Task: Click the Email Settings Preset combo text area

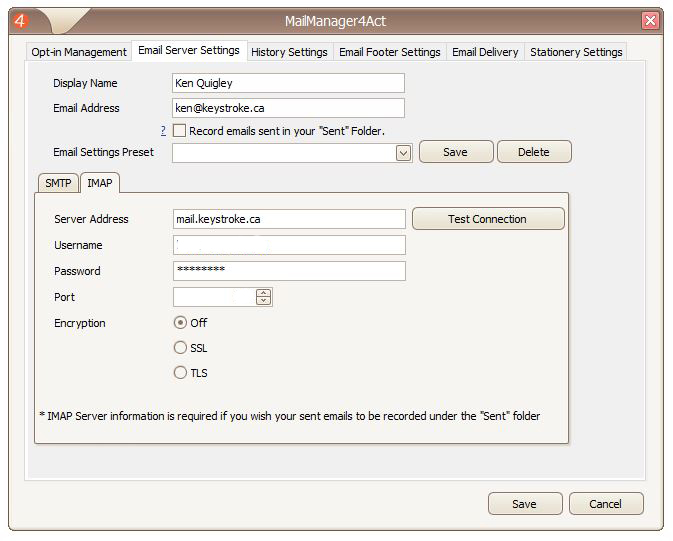Action: pos(284,153)
